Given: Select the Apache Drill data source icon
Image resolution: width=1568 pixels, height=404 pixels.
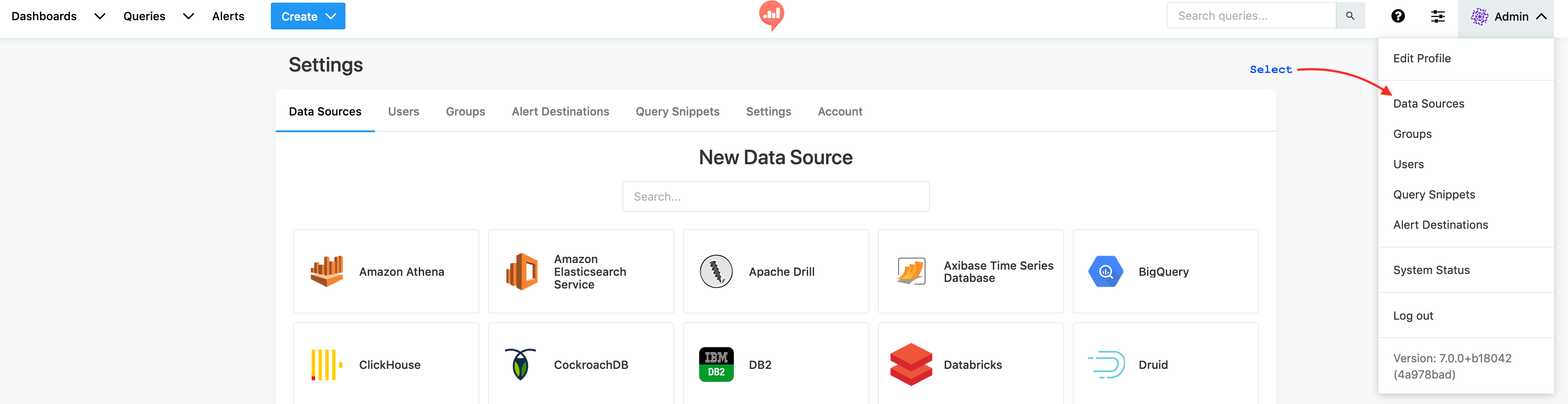Looking at the screenshot, I should pos(716,271).
